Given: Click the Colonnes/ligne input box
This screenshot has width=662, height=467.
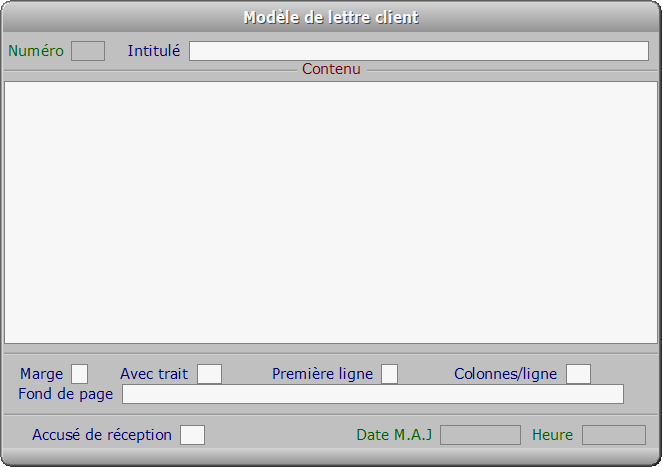Looking at the screenshot, I should click(578, 374).
